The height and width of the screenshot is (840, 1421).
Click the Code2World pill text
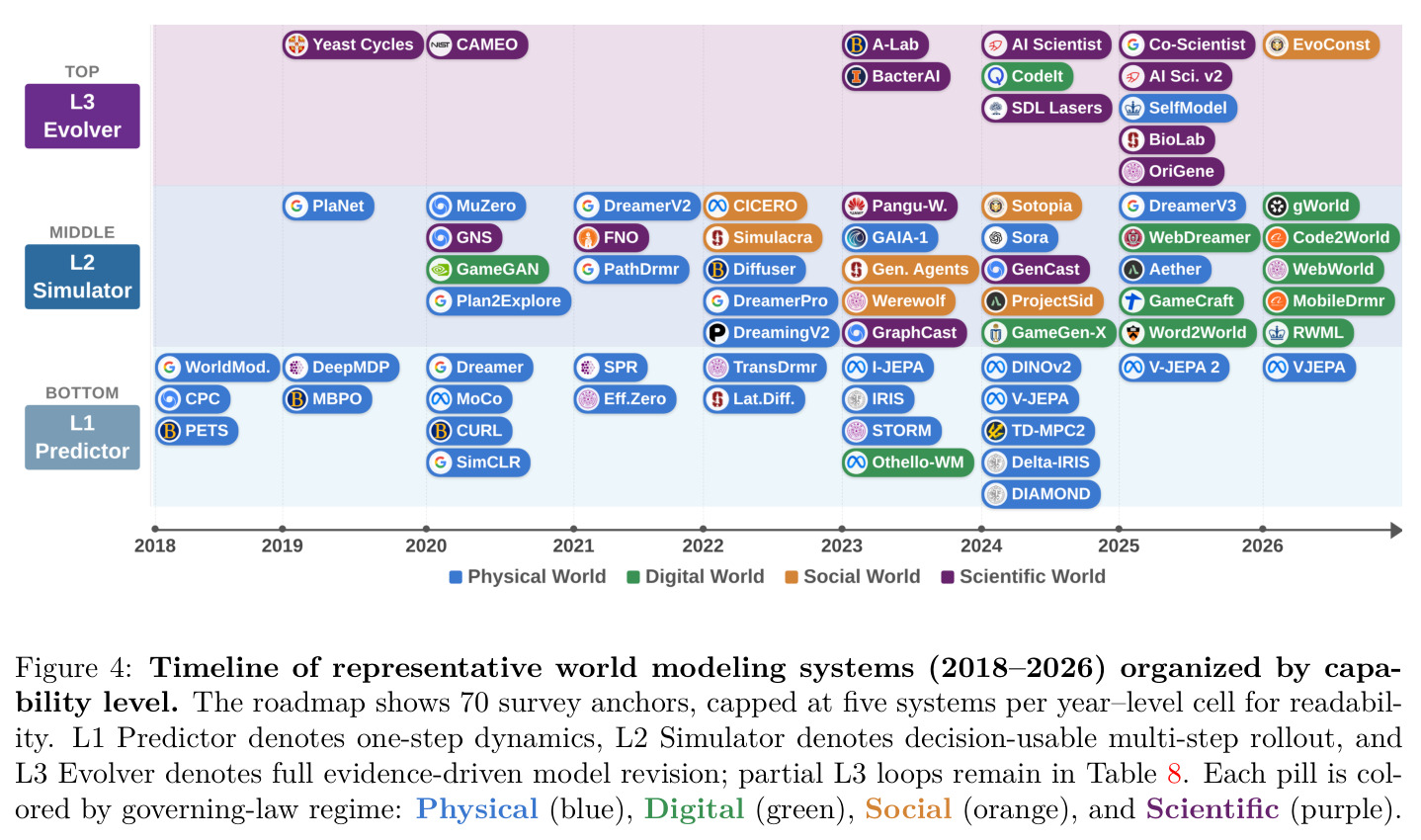click(1341, 237)
